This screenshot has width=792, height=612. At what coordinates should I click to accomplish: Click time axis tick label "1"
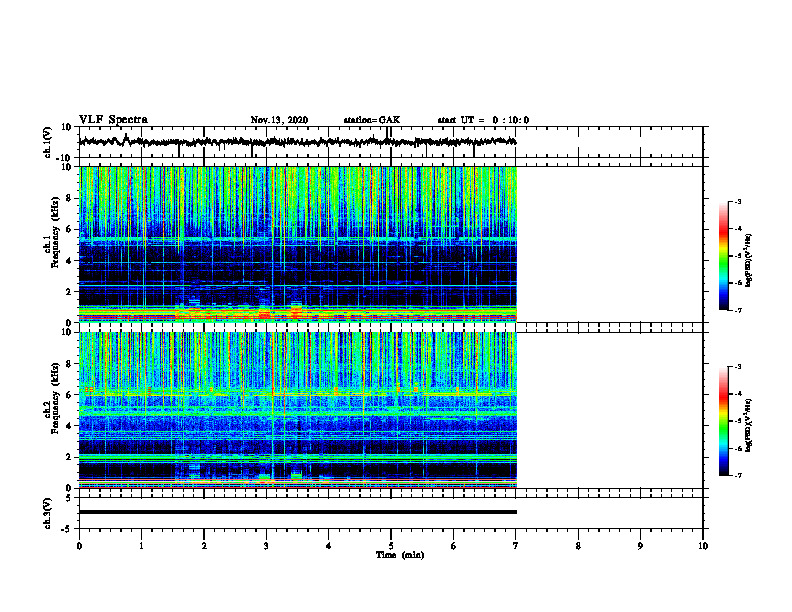(141, 546)
